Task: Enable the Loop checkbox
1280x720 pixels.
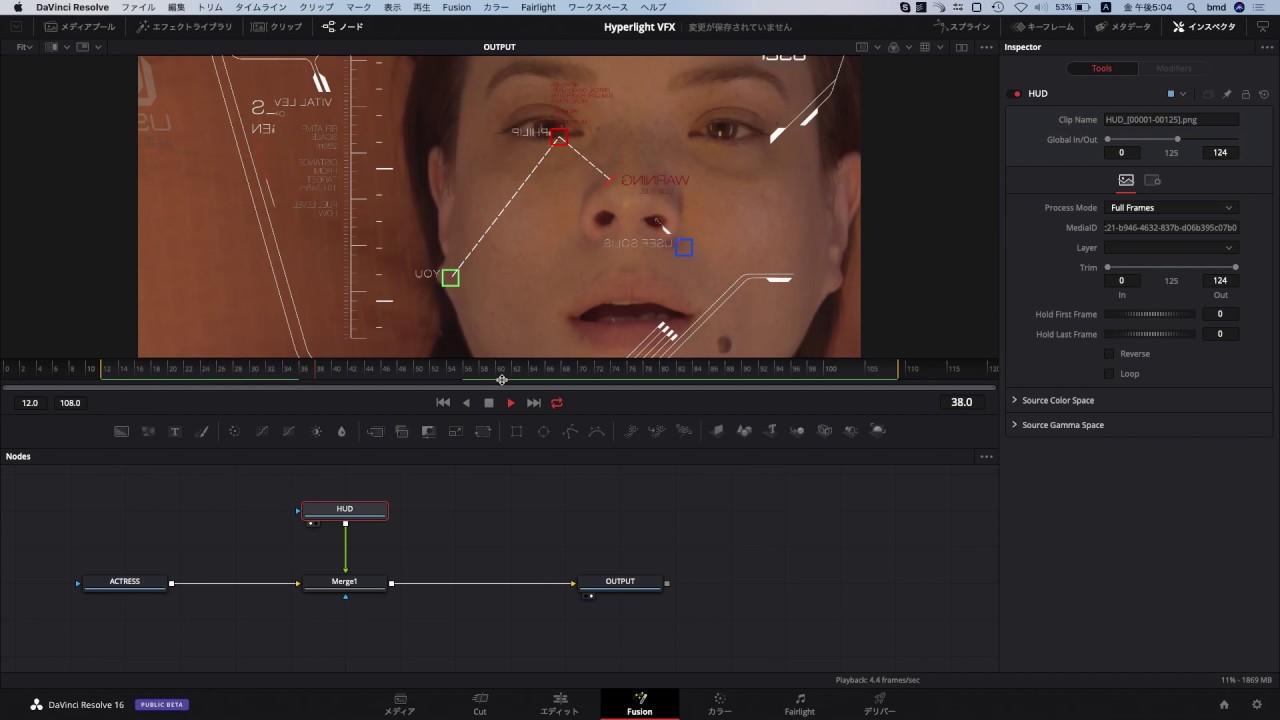Action: tap(1109, 373)
